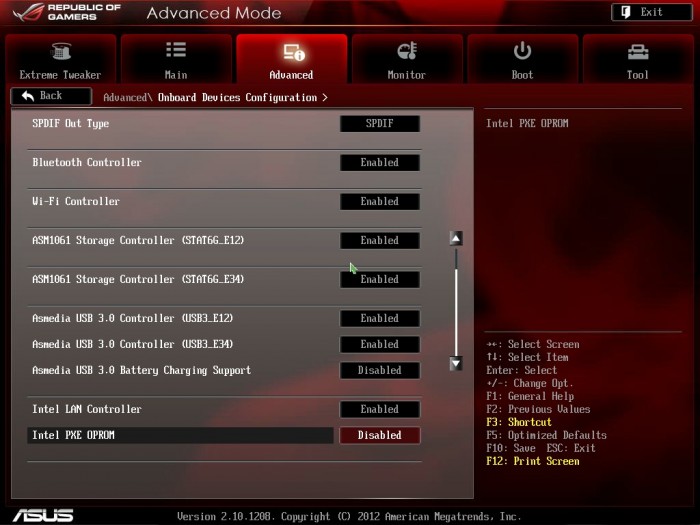Screen dimensions: 700x525
Task: Click the Intel PXE OPROM help description
Action: (x=527, y=124)
